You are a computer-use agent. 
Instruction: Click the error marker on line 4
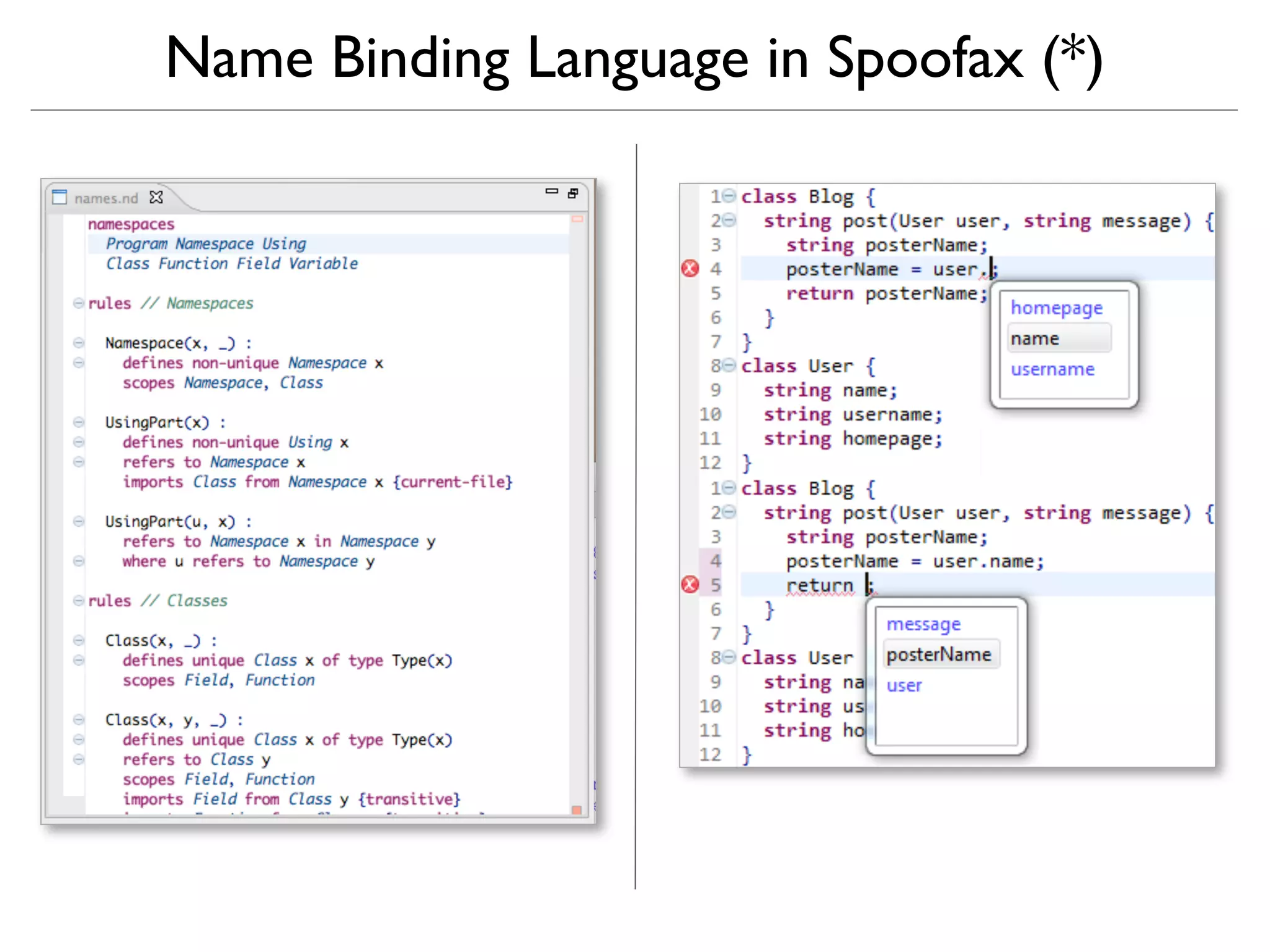[x=690, y=268]
